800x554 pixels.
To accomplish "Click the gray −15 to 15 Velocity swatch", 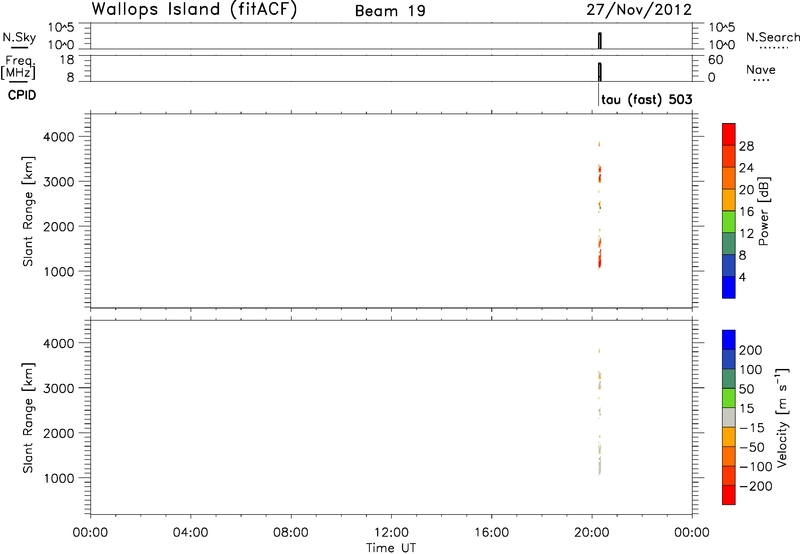I will (729, 417).
